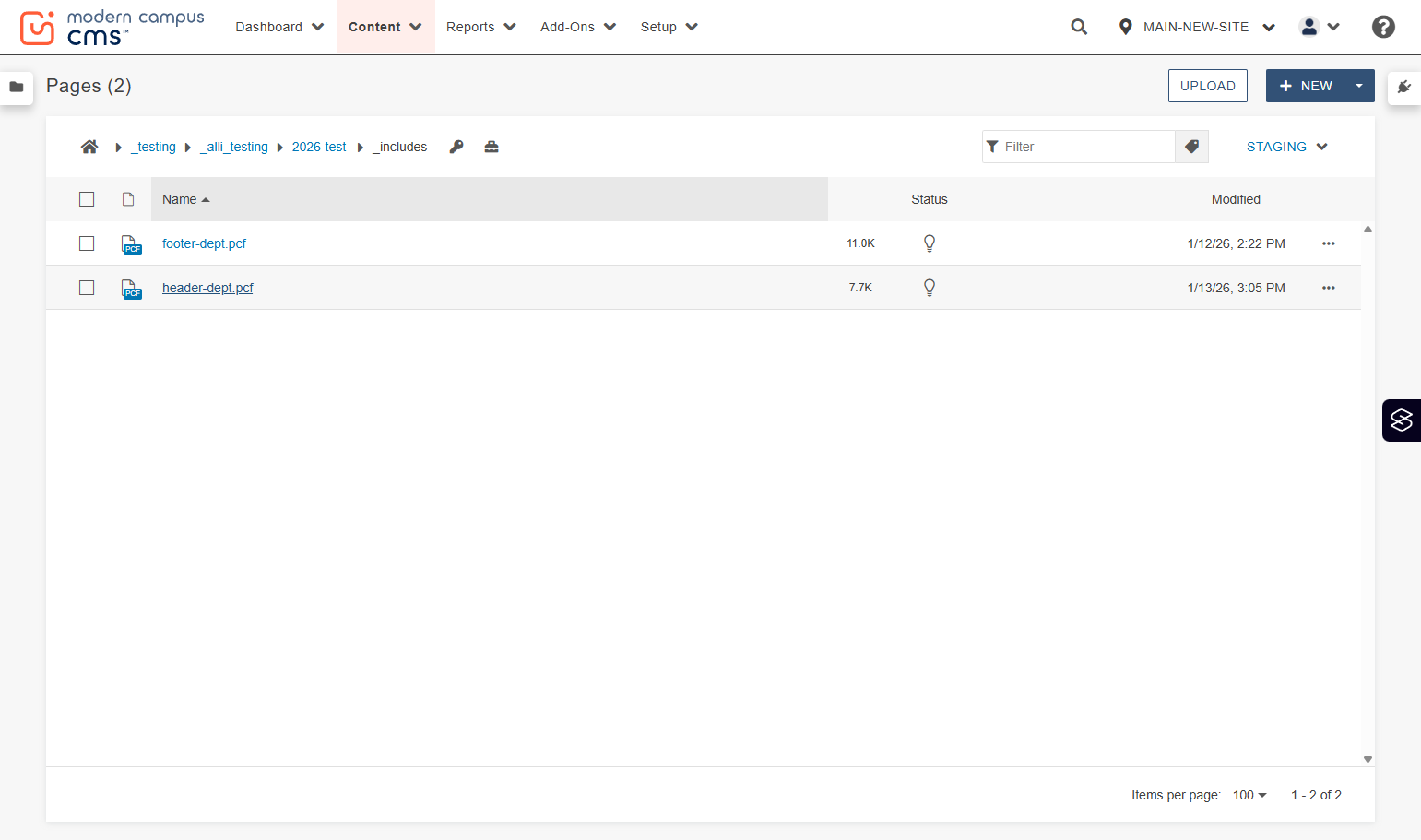Open the Reports menu

point(481,27)
